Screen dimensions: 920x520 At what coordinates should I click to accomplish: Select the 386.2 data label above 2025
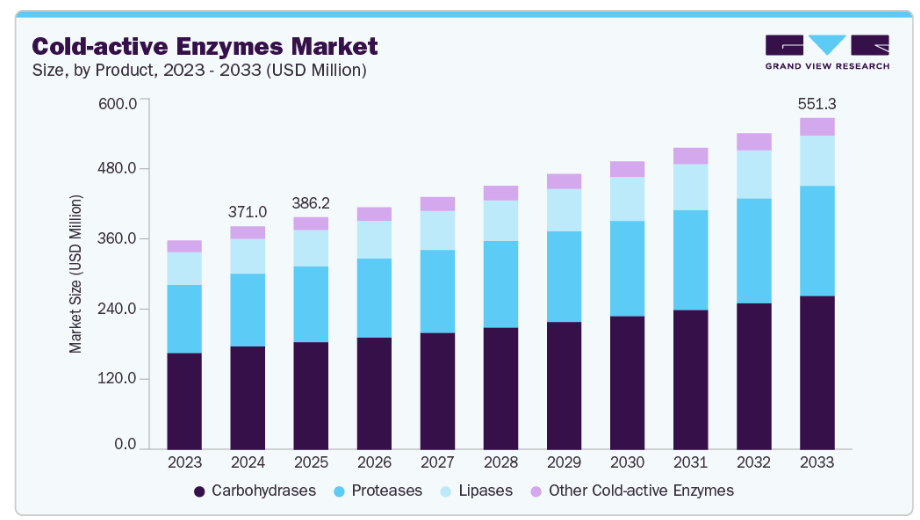(x=311, y=203)
